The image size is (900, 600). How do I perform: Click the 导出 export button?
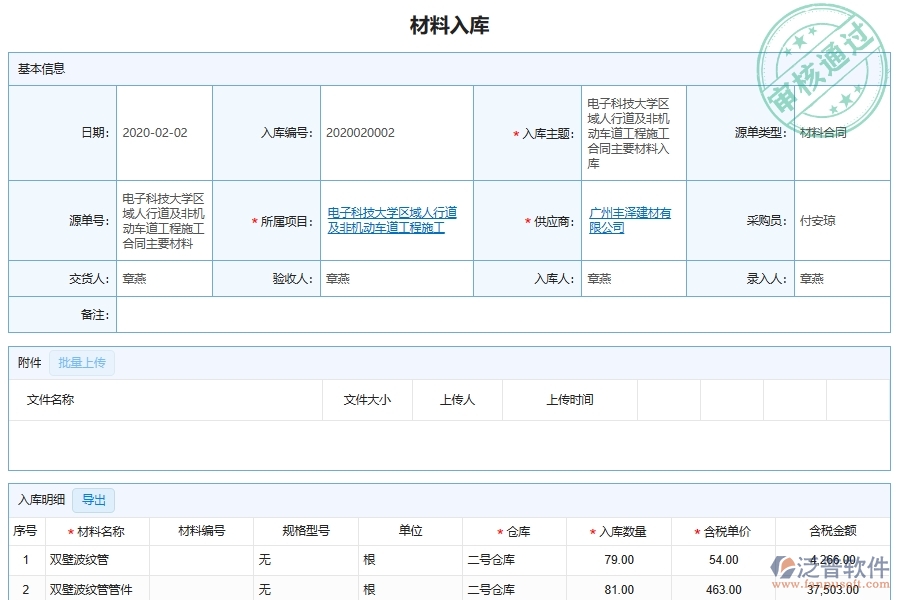(x=93, y=500)
